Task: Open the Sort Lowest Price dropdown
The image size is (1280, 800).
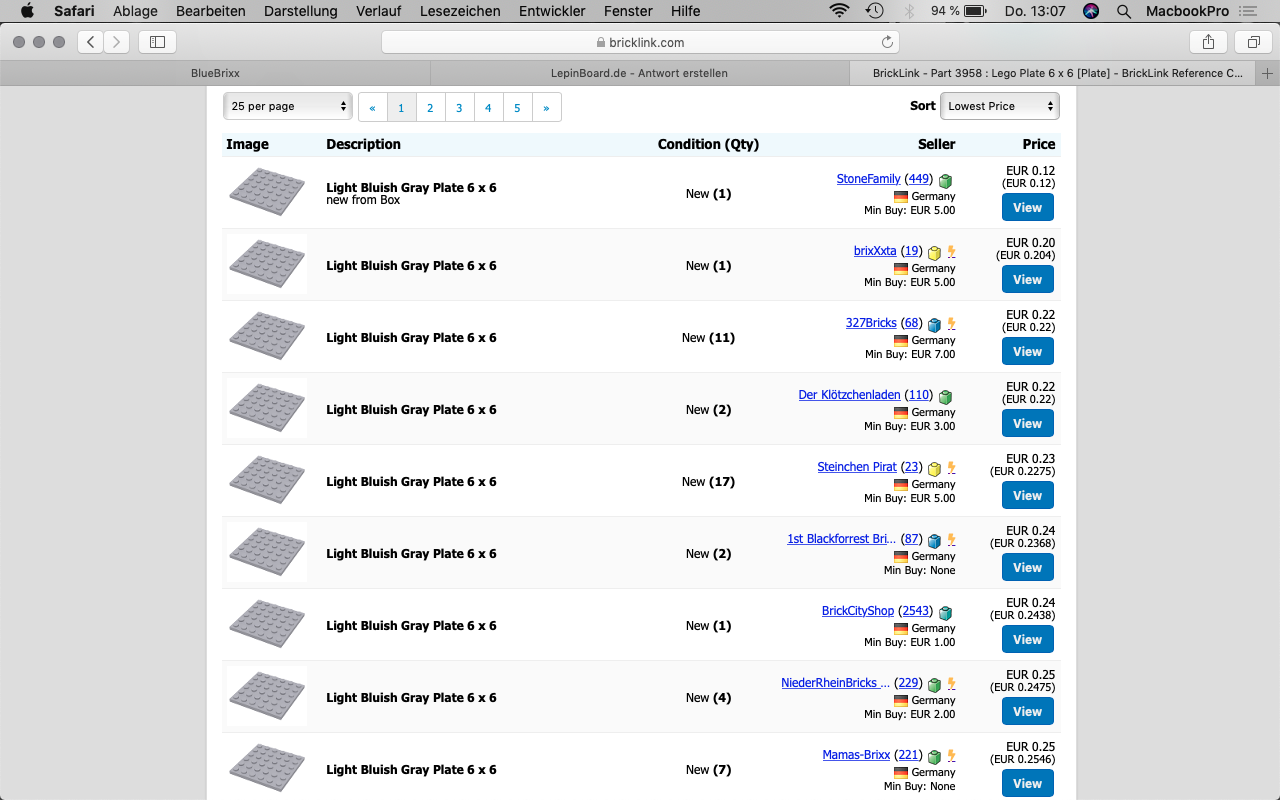Action: click(999, 106)
